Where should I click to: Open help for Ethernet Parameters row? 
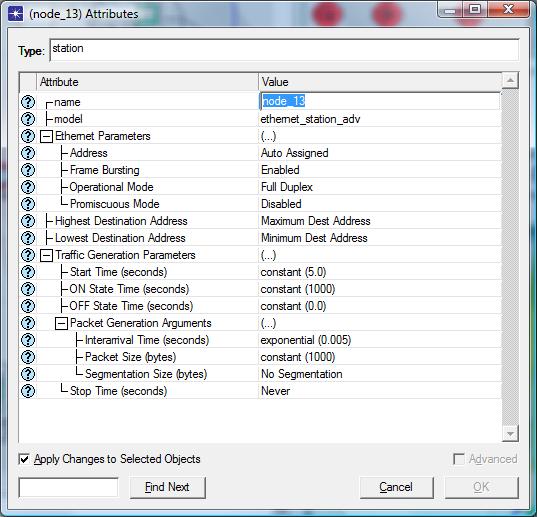pyautogui.click(x=28, y=136)
